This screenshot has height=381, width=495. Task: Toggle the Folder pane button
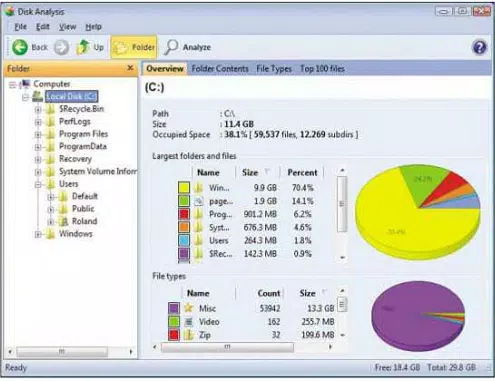134,47
